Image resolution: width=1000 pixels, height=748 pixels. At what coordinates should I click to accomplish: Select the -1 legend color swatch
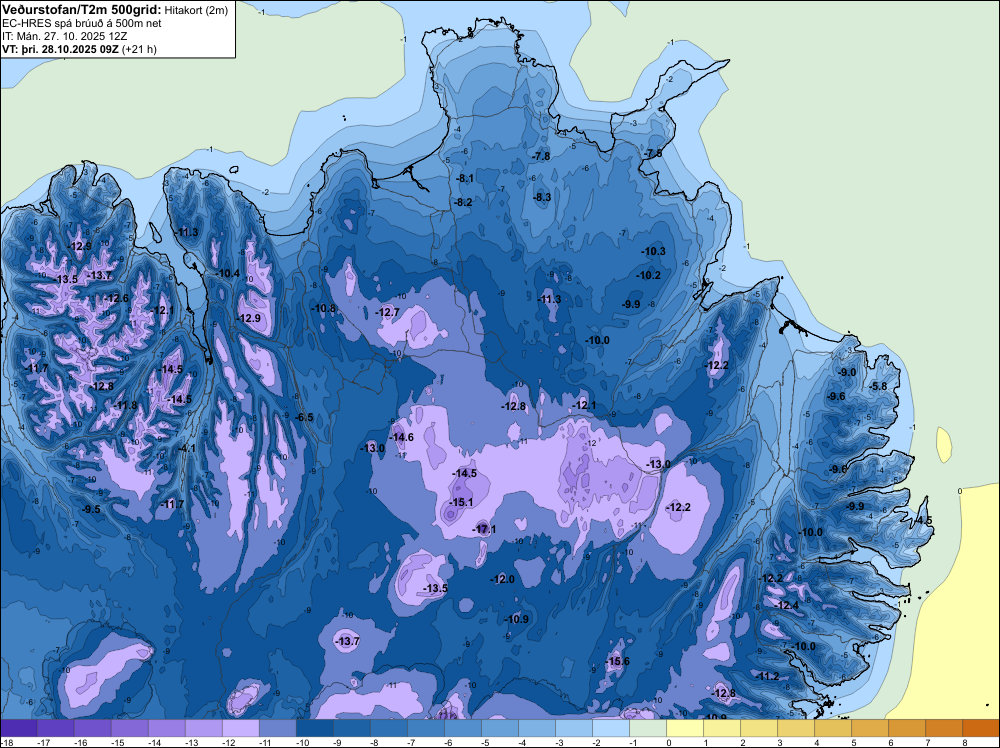(647, 729)
